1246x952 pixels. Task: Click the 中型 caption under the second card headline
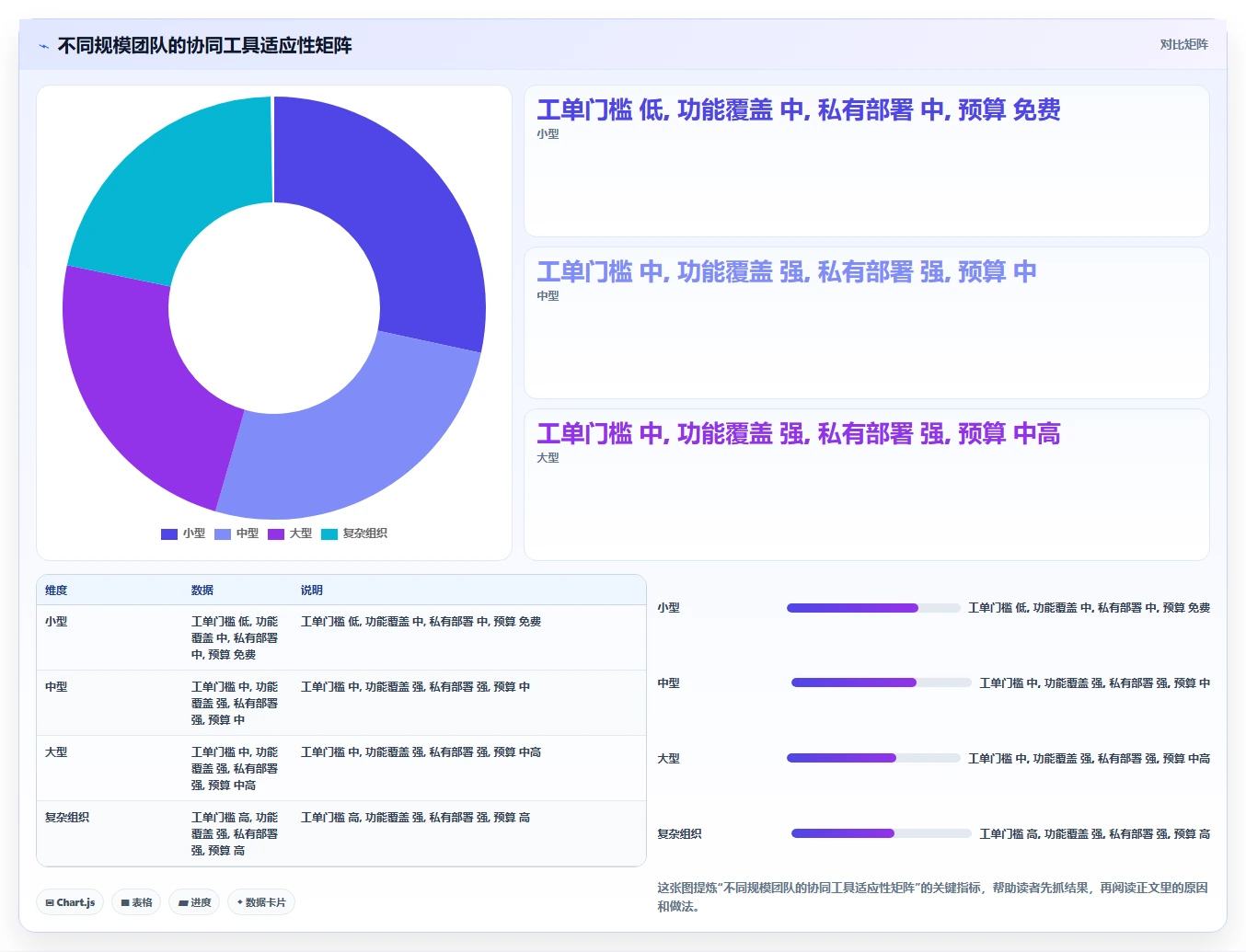[548, 296]
